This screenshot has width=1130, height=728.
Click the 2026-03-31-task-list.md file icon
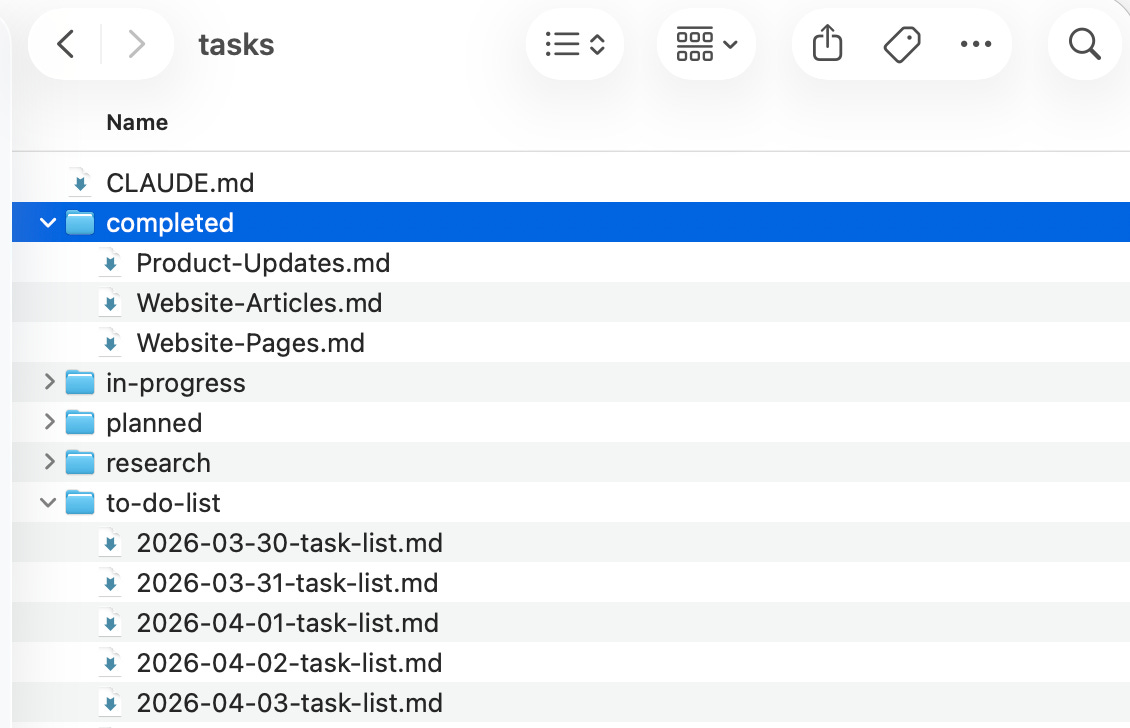110,583
